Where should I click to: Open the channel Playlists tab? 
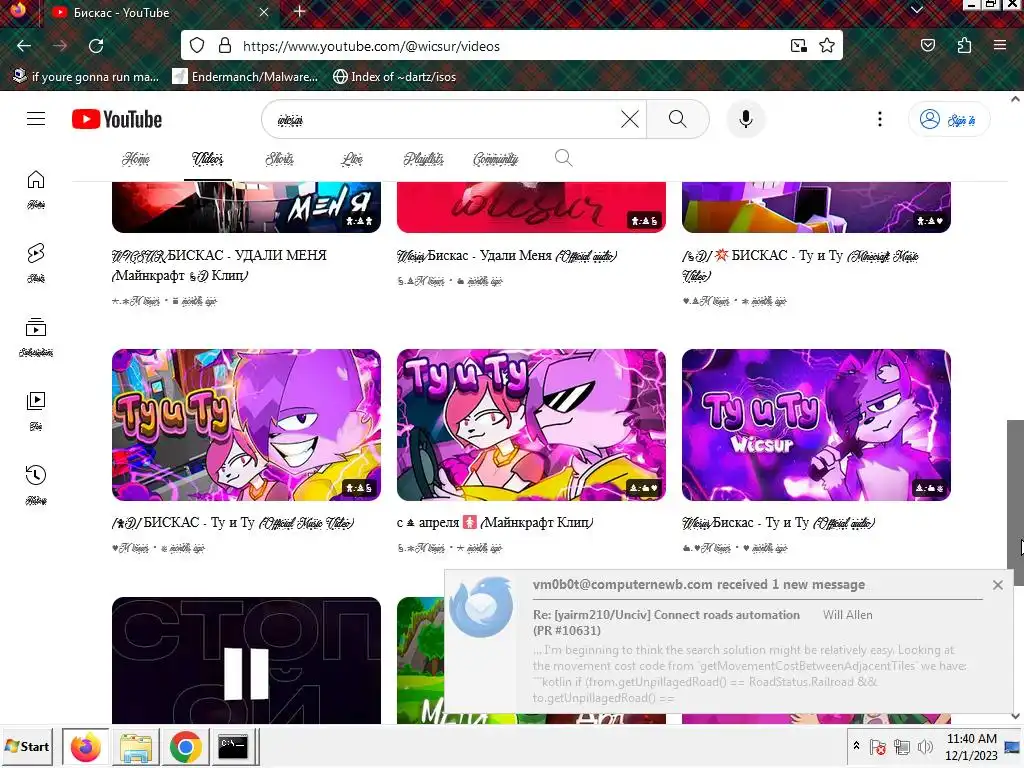423,159
